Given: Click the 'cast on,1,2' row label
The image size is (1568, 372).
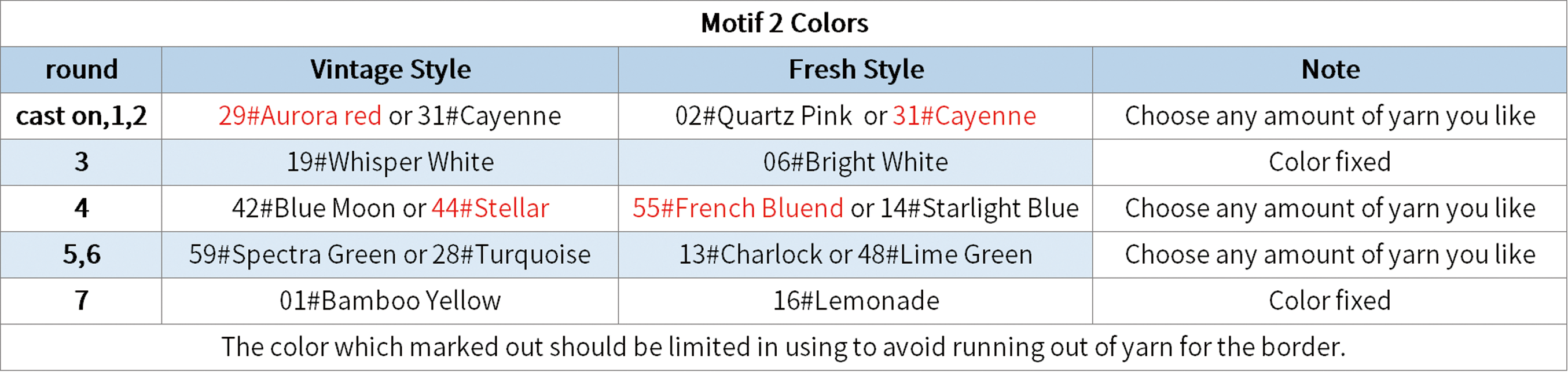Looking at the screenshot, I should (x=81, y=116).
